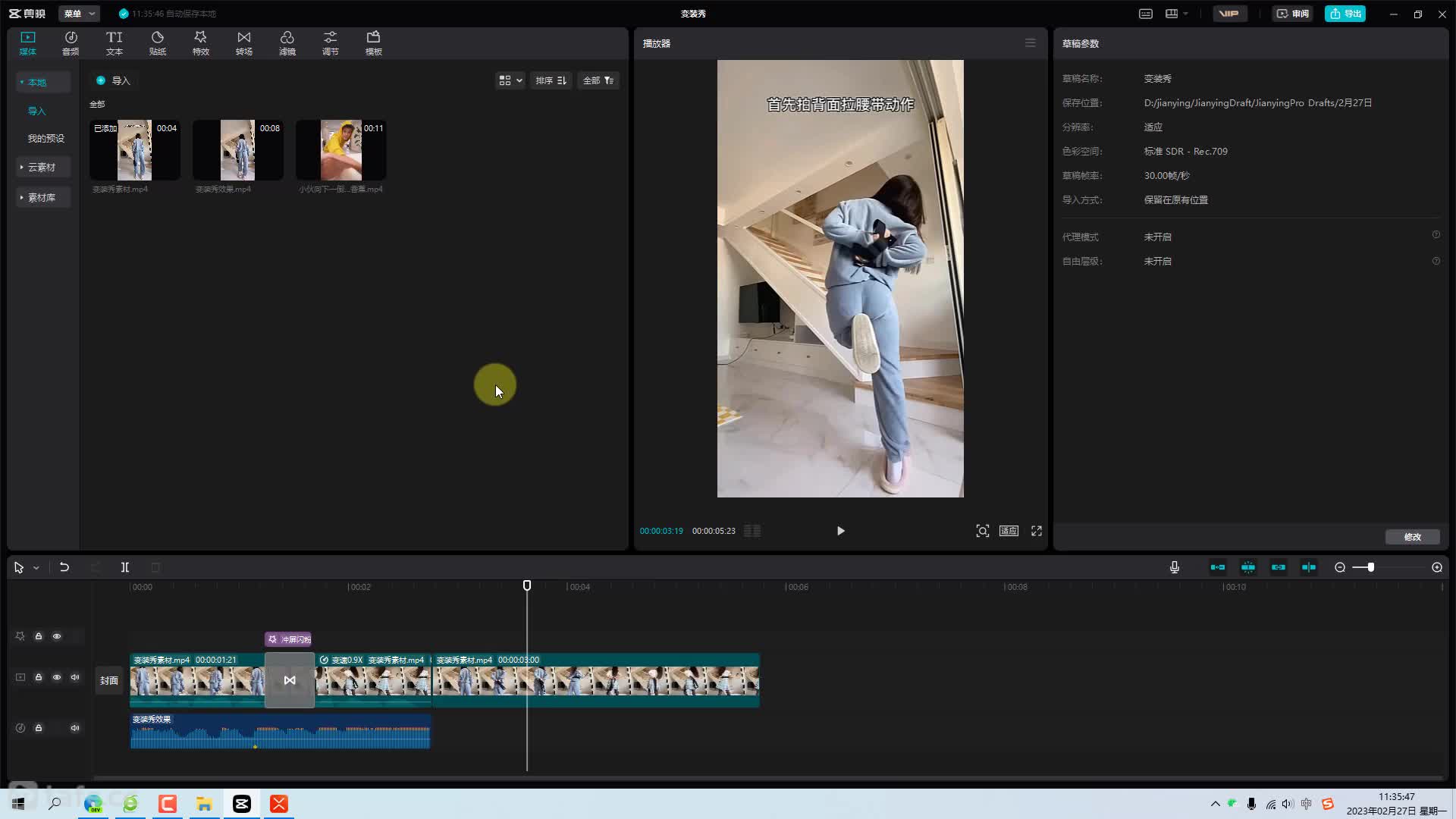The width and height of the screenshot is (1456, 819).
Task: Open the keyboard shortcuts icon
Action: (x=1146, y=14)
